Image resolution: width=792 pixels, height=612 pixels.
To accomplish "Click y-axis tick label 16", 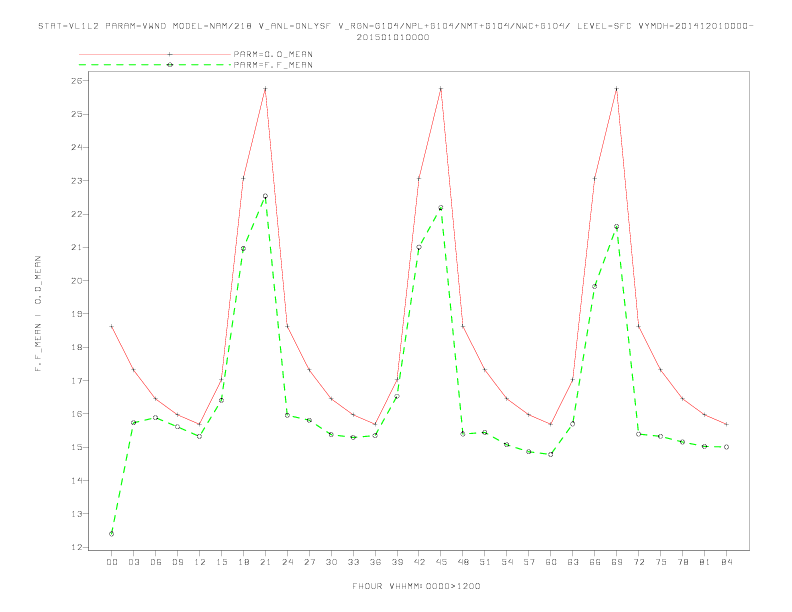I will [x=77, y=414].
